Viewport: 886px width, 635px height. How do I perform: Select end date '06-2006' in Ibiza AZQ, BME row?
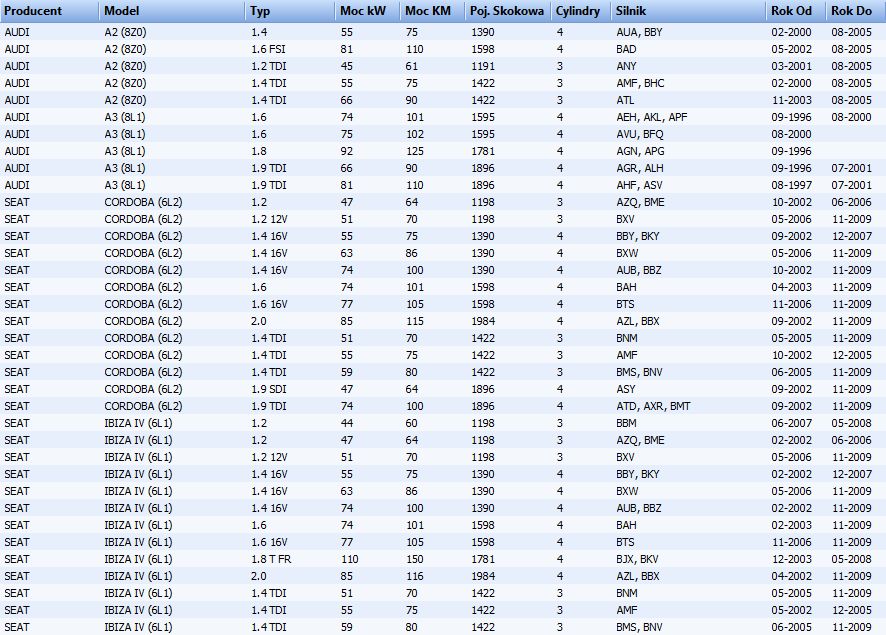[x=852, y=440]
